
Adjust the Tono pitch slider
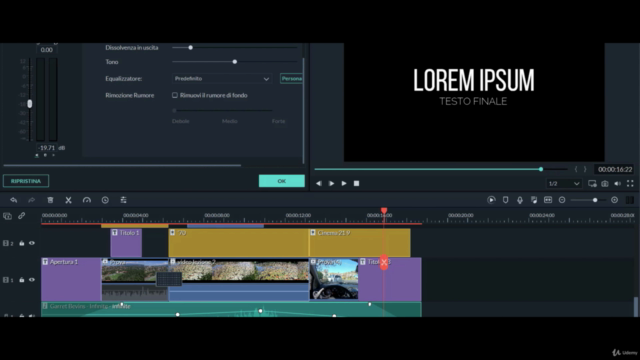pyautogui.click(x=235, y=62)
